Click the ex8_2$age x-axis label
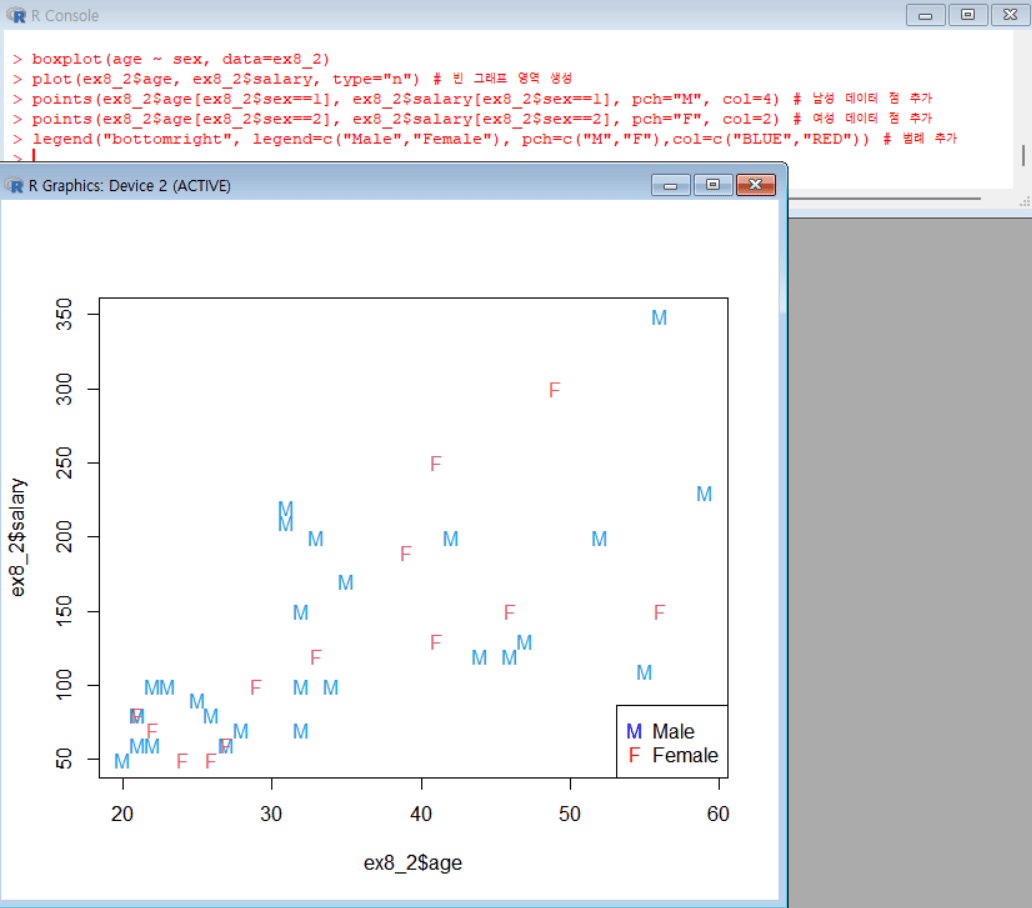This screenshot has width=1032, height=908. pos(412,863)
